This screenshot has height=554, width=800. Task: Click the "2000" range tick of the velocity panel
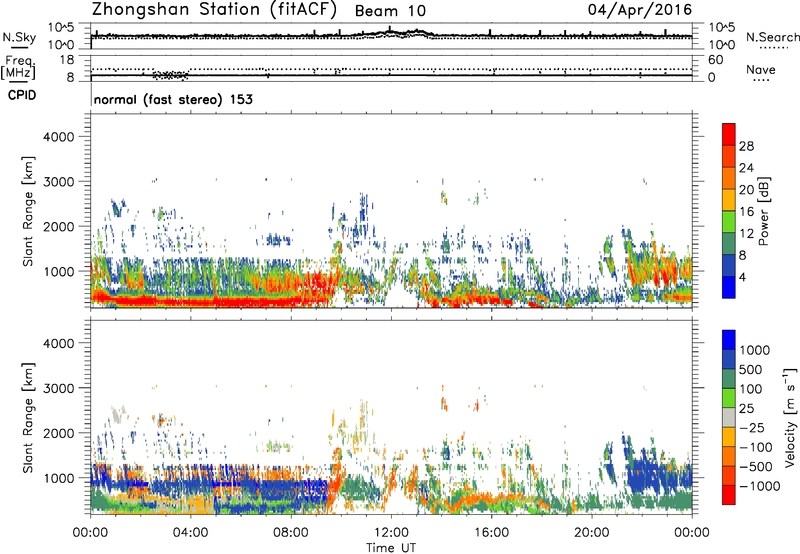coord(59,433)
